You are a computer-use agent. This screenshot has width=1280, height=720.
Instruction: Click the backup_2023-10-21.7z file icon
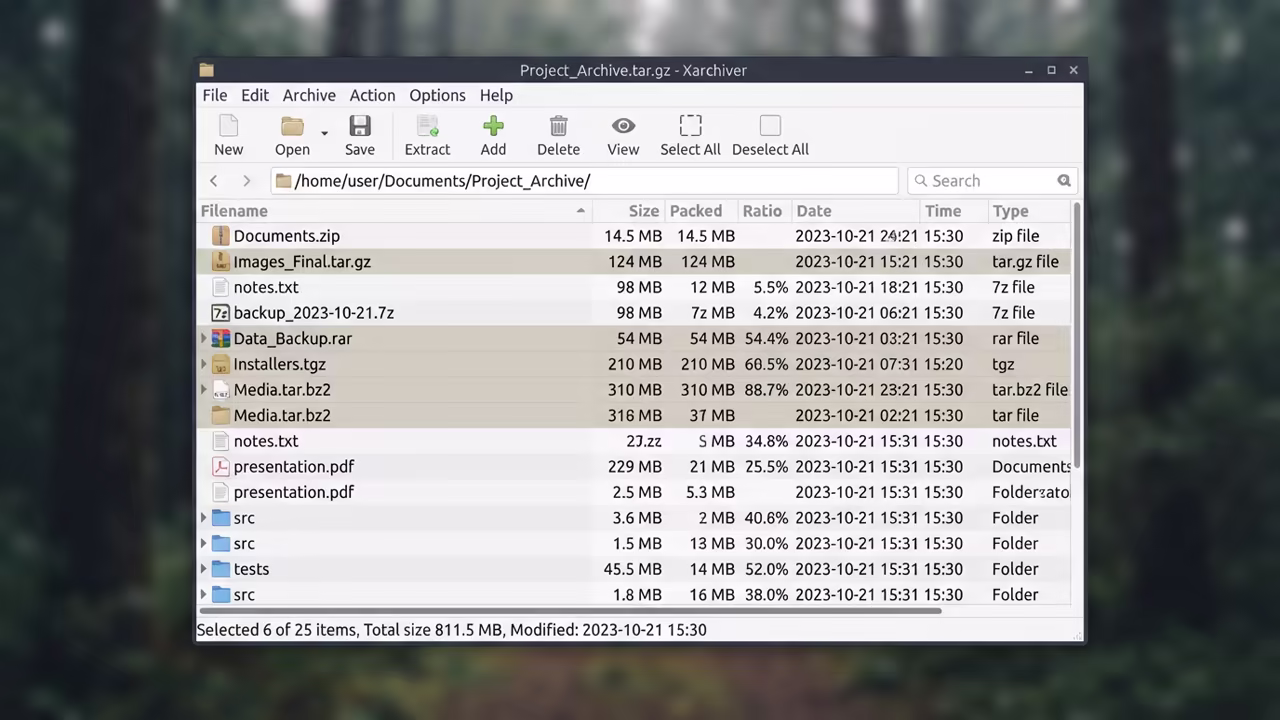(x=221, y=313)
